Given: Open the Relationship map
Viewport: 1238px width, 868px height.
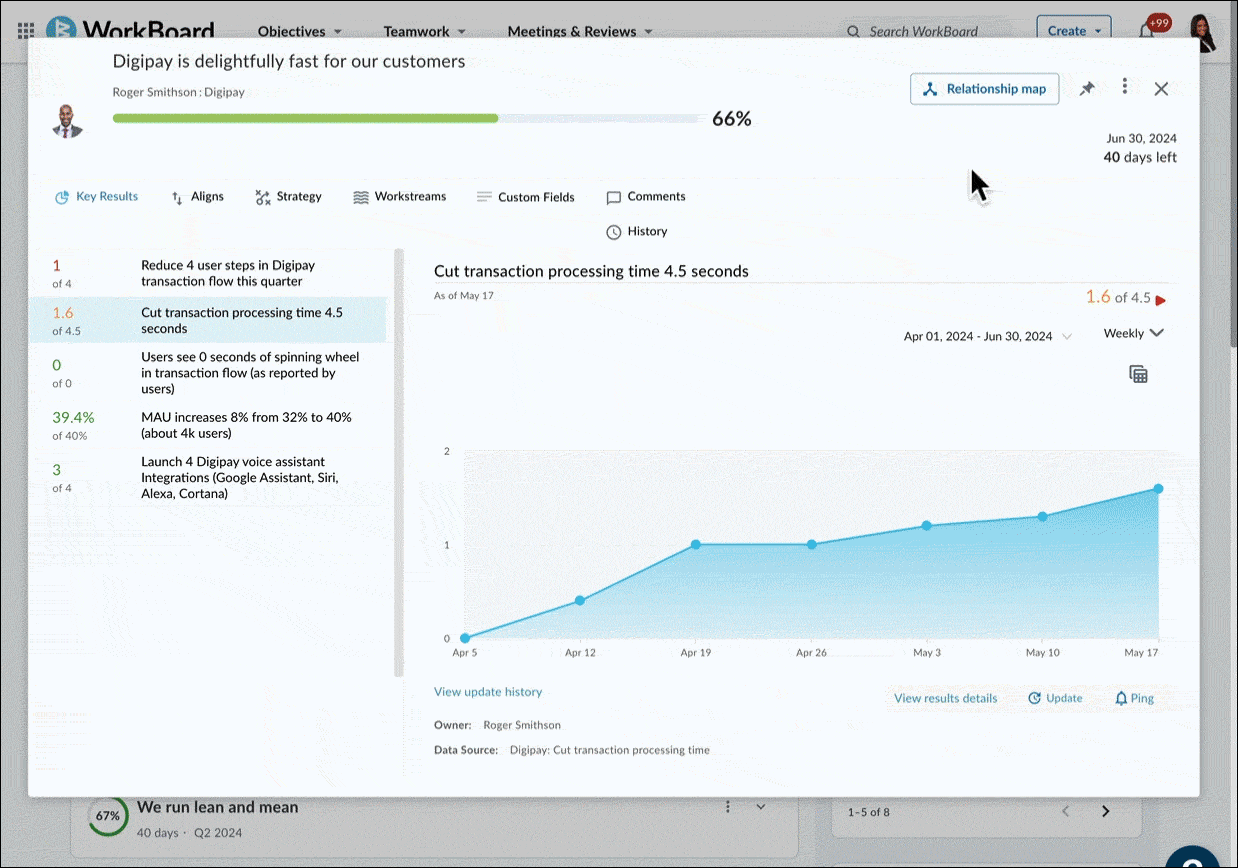Looking at the screenshot, I should [x=985, y=89].
